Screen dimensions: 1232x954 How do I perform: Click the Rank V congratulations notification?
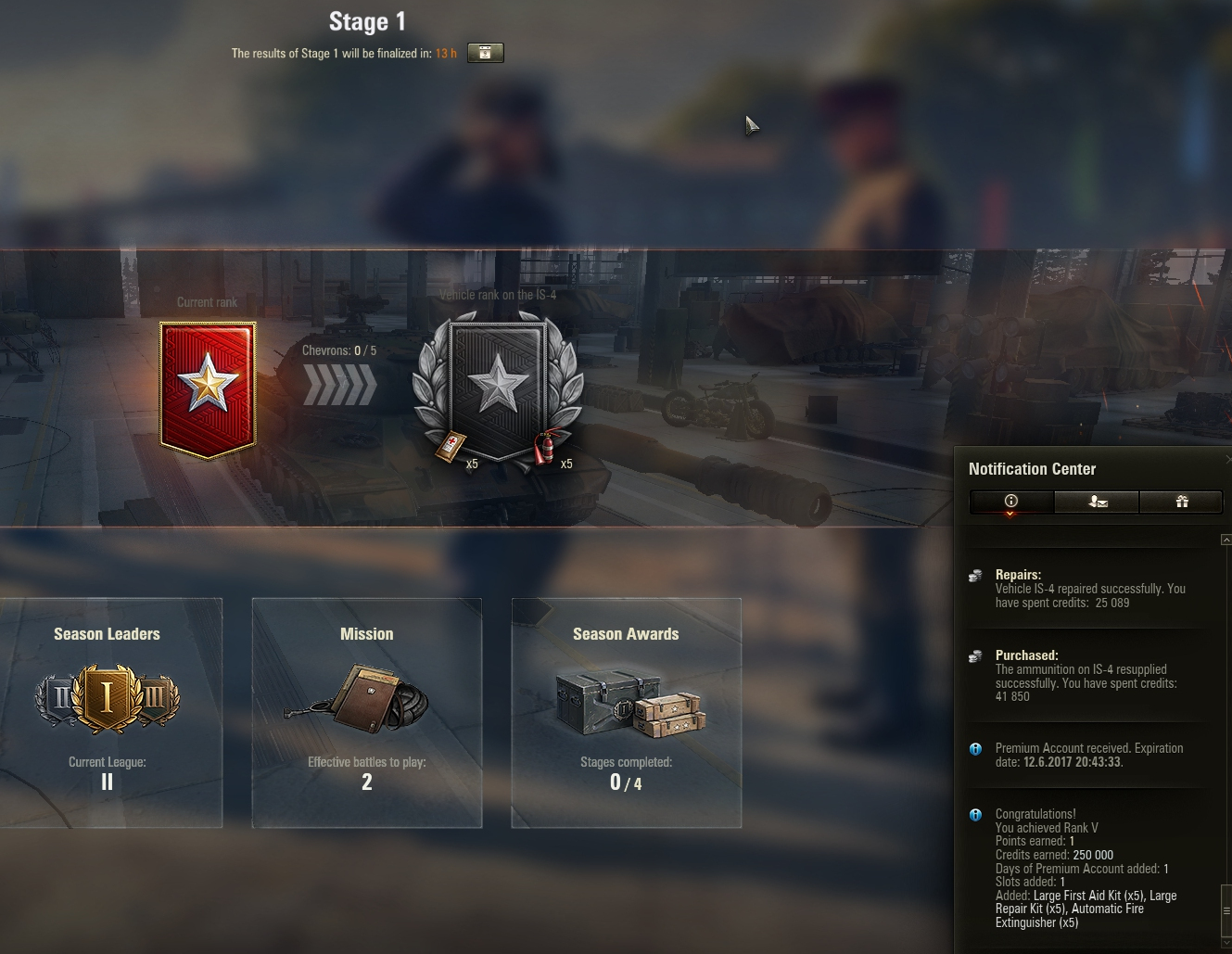point(1090,868)
